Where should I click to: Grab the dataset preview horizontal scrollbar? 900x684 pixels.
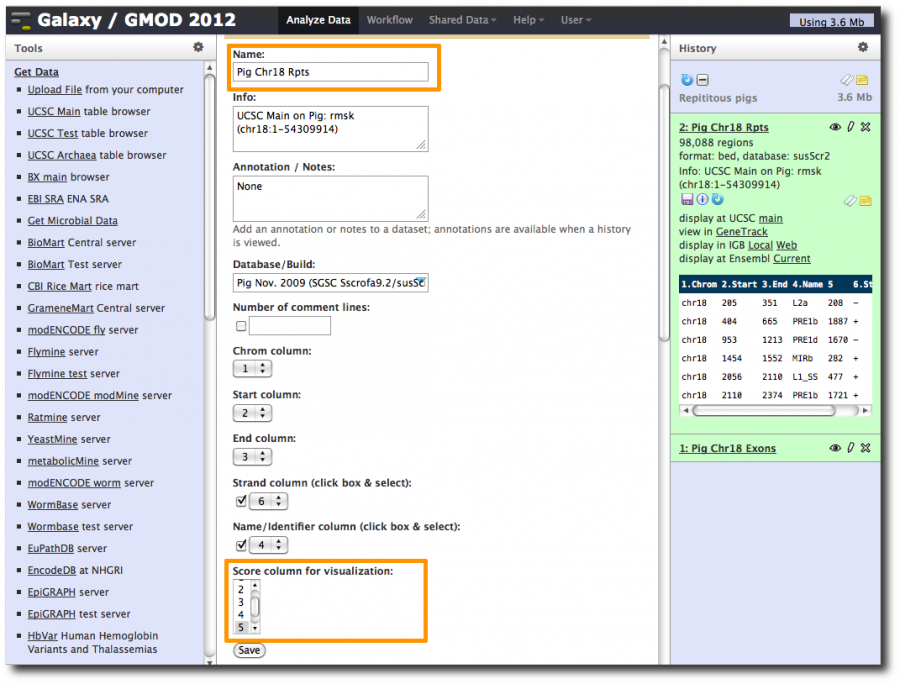(763, 410)
